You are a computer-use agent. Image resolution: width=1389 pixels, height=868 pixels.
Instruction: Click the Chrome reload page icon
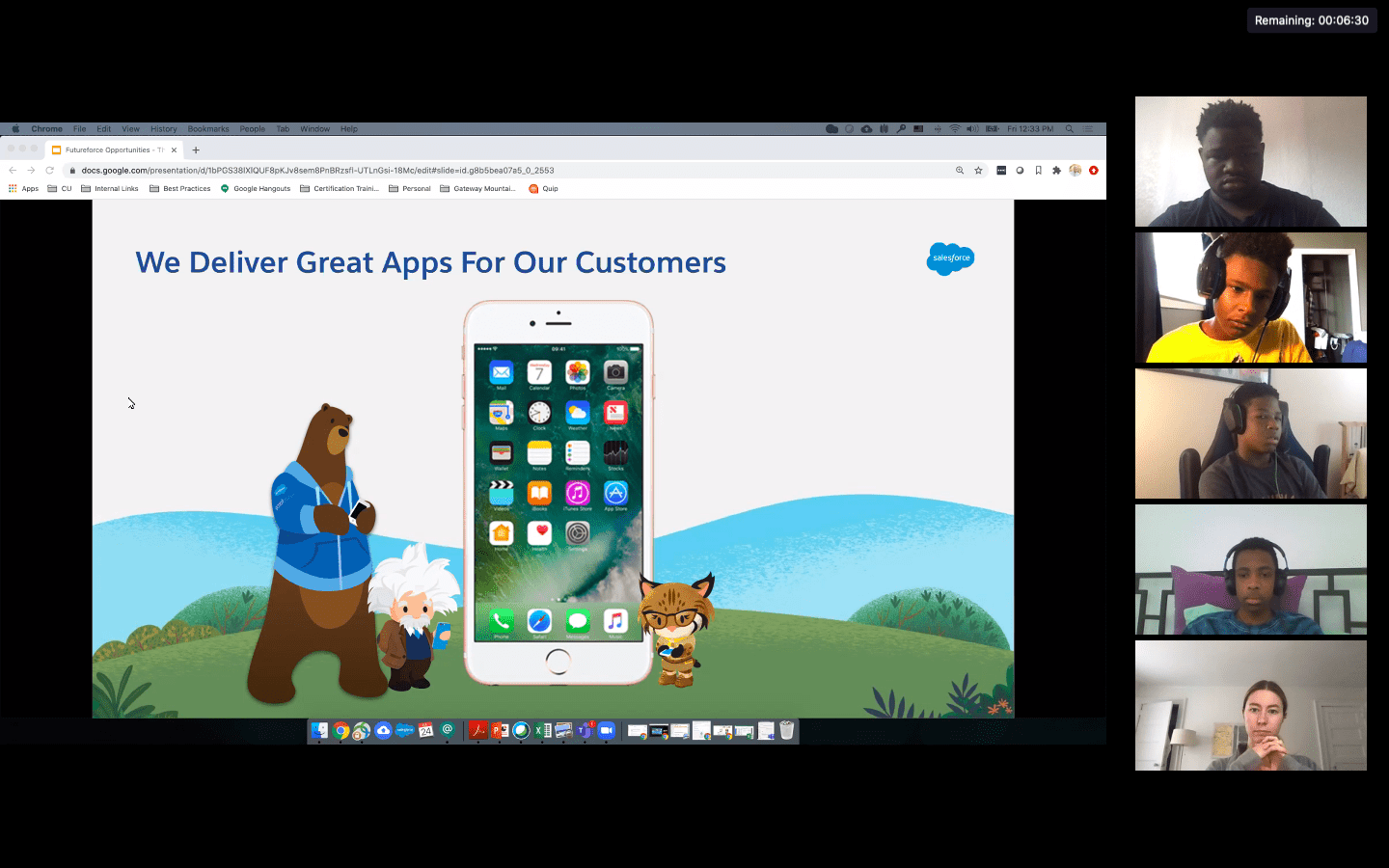click(49, 171)
